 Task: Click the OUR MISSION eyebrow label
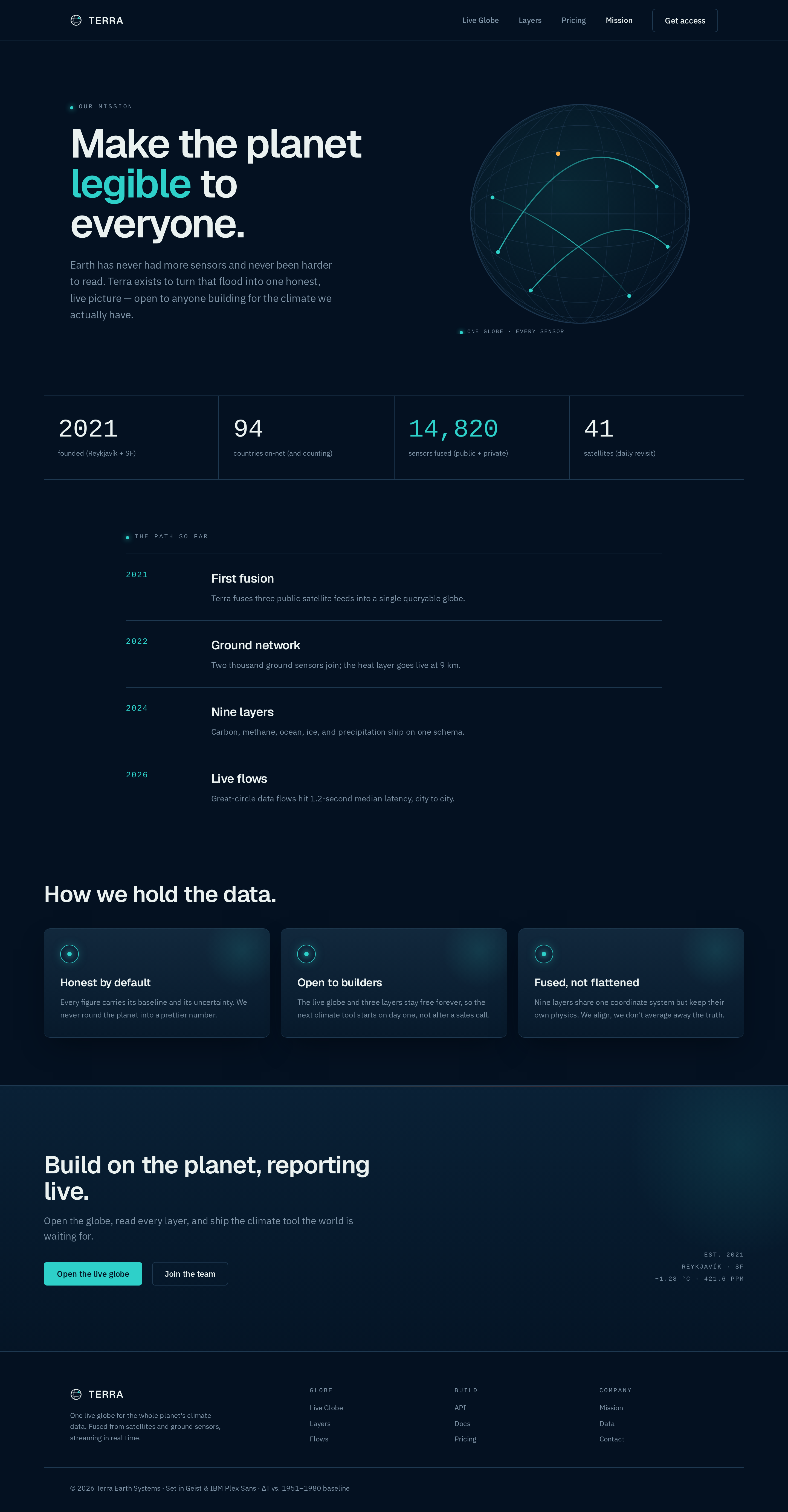pos(106,107)
